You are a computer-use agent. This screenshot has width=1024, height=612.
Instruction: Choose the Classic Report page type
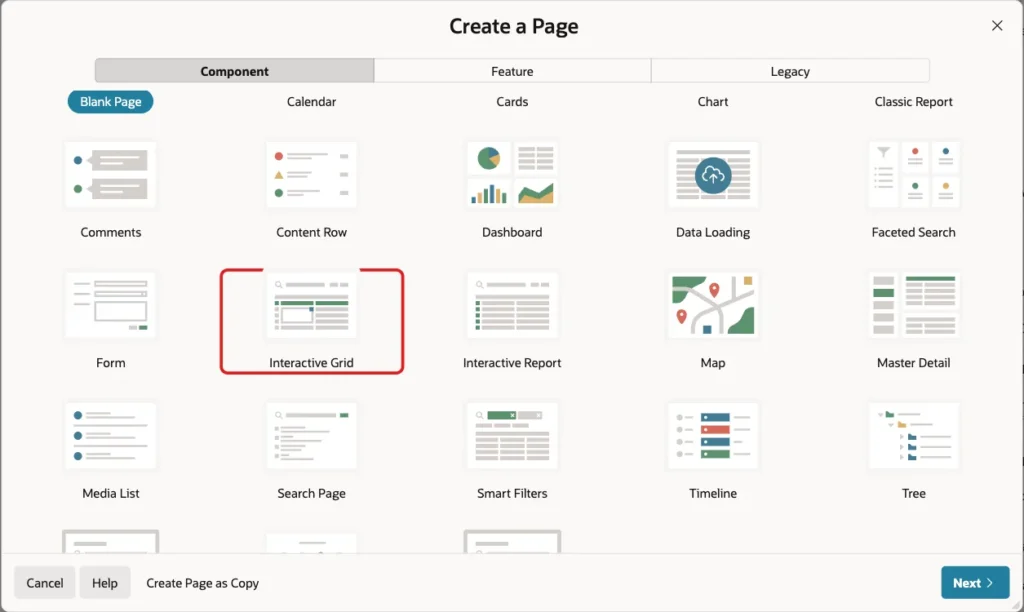[x=914, y=102]
